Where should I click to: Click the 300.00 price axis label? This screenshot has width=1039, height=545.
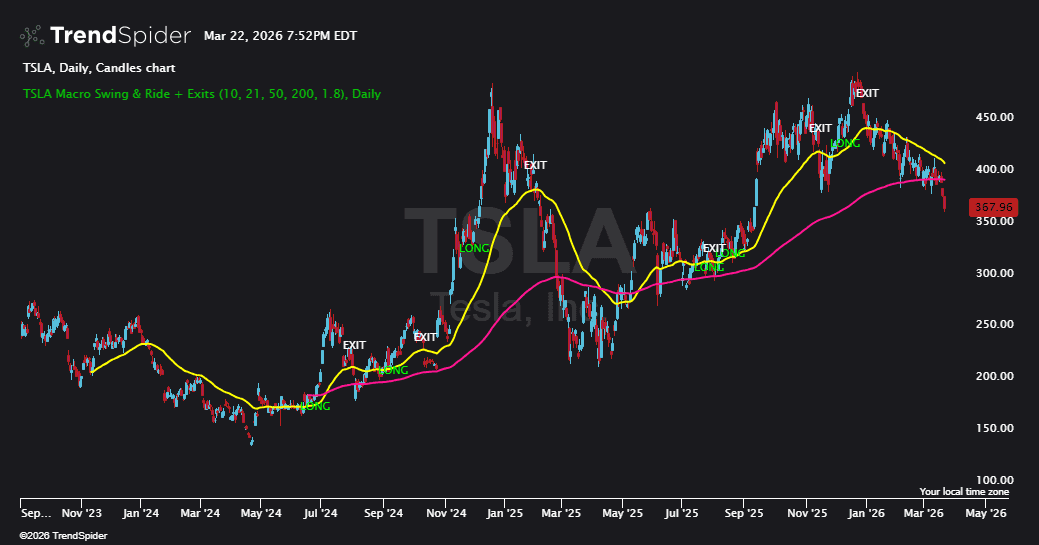click(x=994, y=272)
